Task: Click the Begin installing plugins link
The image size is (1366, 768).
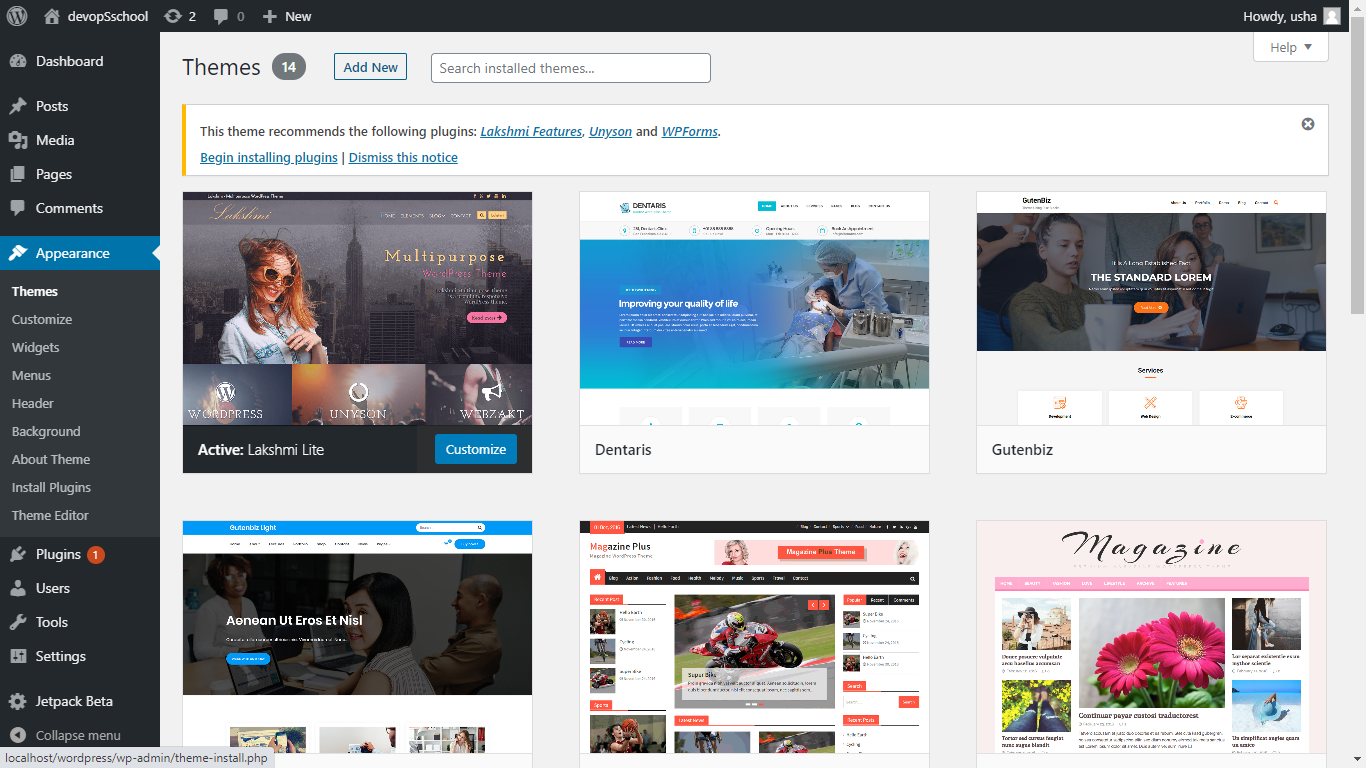Action: (x=268, y=157)
